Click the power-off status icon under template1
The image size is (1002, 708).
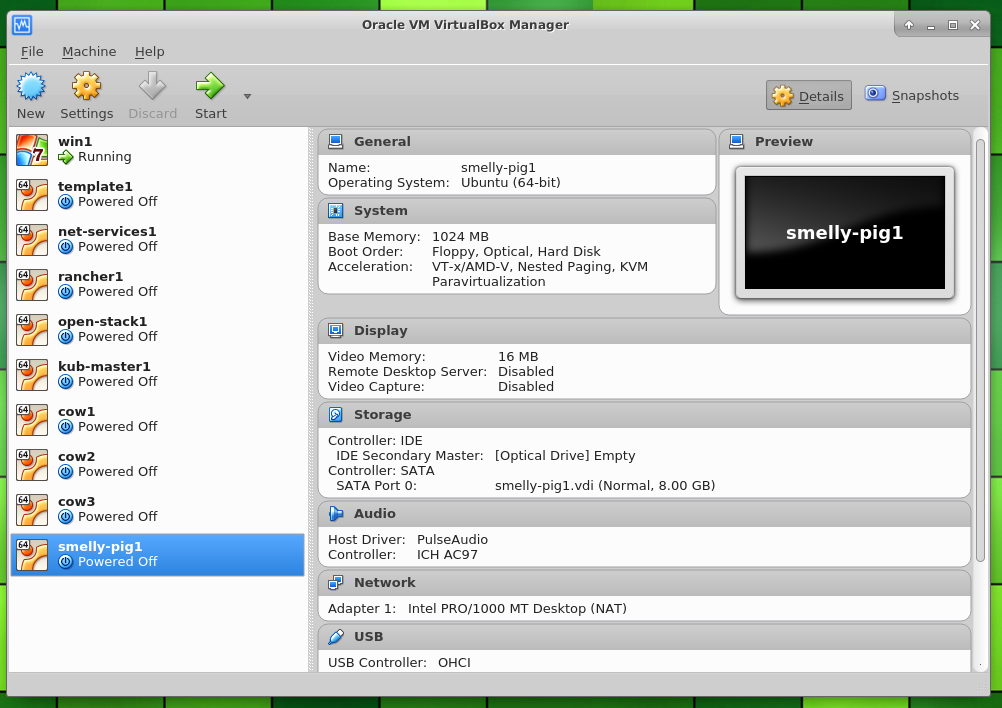click(x=66, y=202)
